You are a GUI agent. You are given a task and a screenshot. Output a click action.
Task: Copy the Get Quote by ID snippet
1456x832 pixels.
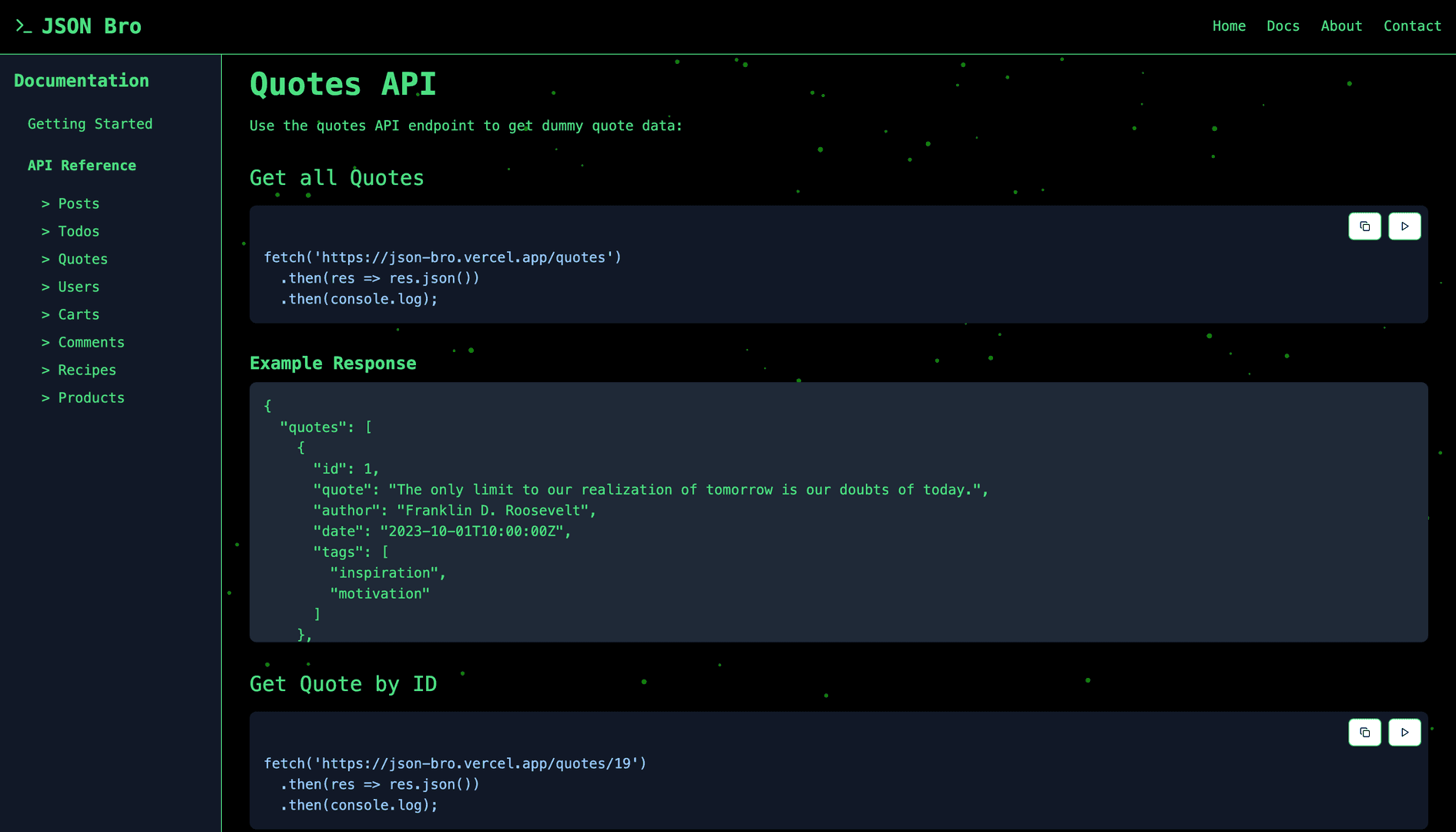(x=1364, y=732)
